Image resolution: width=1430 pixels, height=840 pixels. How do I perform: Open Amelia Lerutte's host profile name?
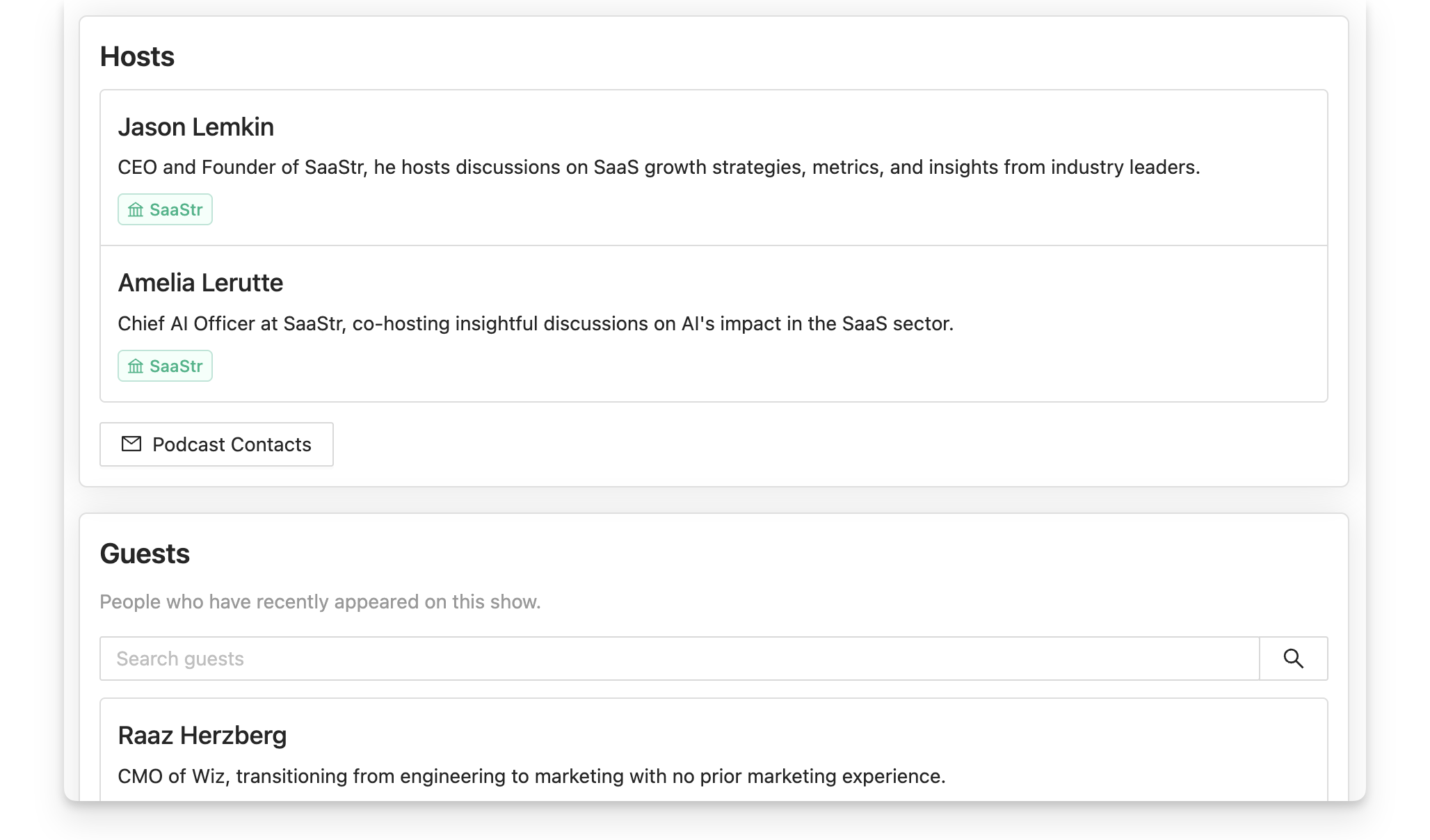[x=200, y=283]
